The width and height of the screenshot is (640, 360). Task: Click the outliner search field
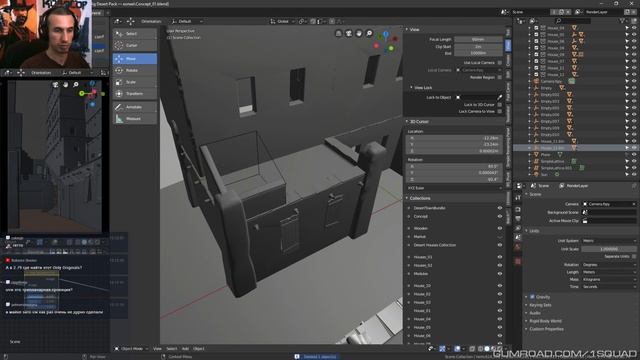(573, 20)
